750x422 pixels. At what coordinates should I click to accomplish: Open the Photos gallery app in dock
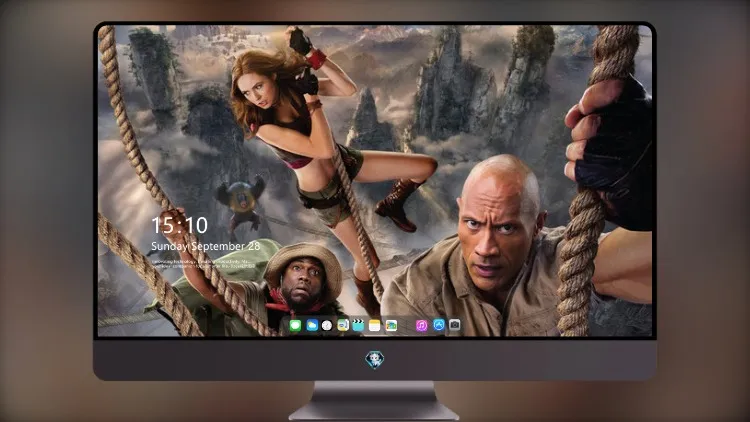coord(391,325)
